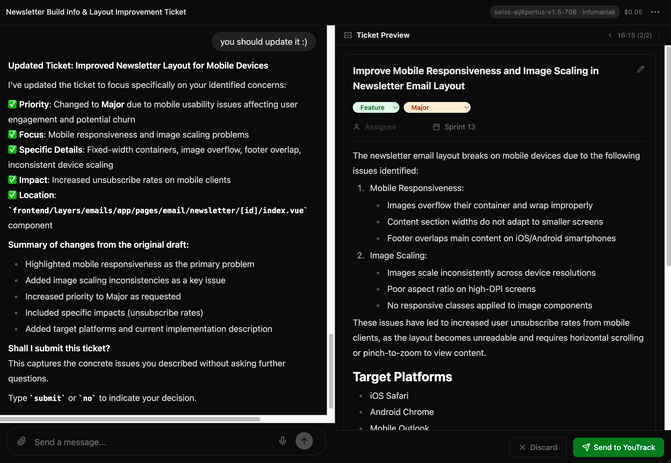Click the Ticket Preview panel icon
The width and height of the screenshot is (671, 463).
(348, 35)
